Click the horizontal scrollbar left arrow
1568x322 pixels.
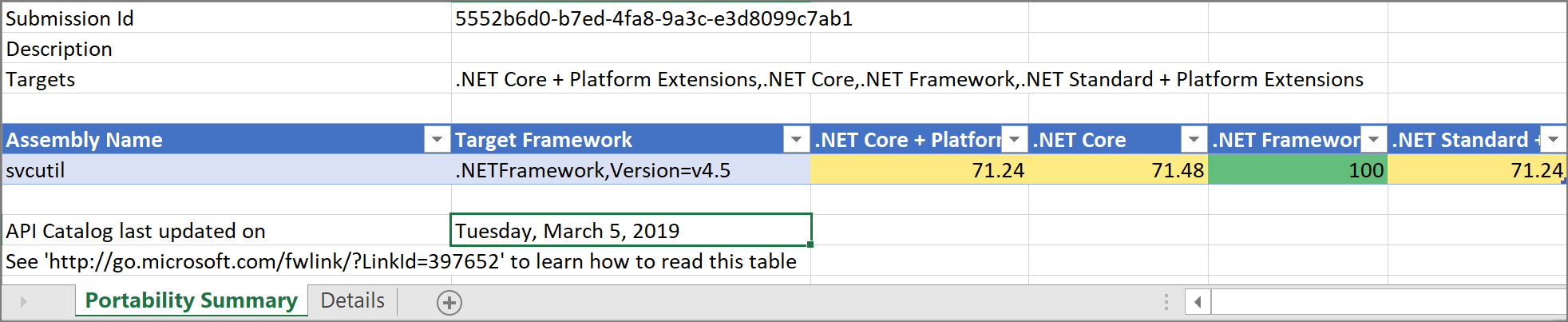1198,302
